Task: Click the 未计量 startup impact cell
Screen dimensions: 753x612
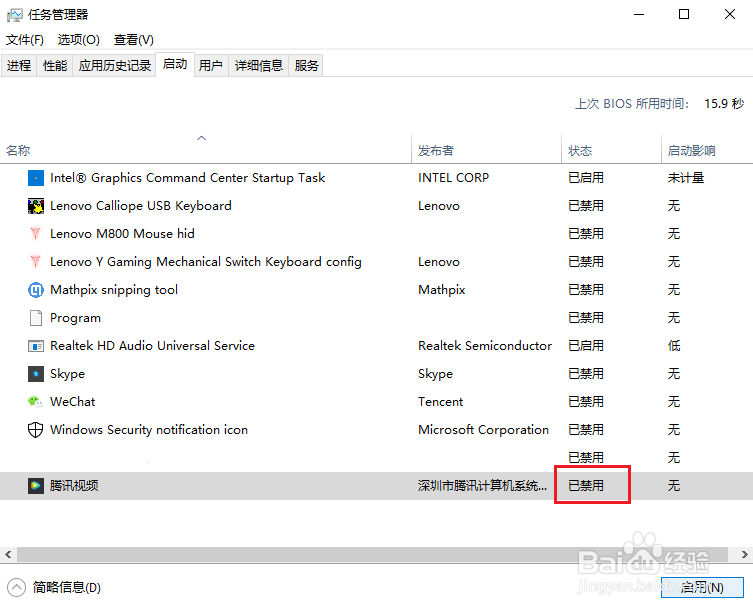Action: point(685,178)
